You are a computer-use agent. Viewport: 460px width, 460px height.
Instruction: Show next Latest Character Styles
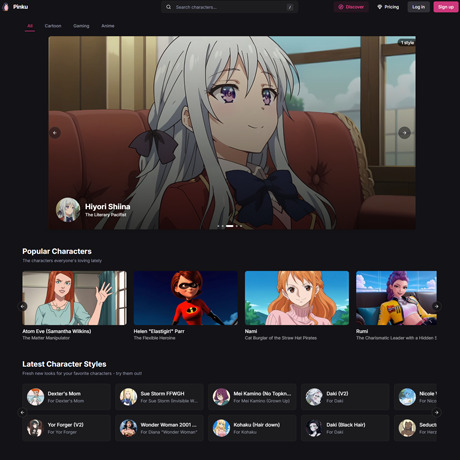436,412
